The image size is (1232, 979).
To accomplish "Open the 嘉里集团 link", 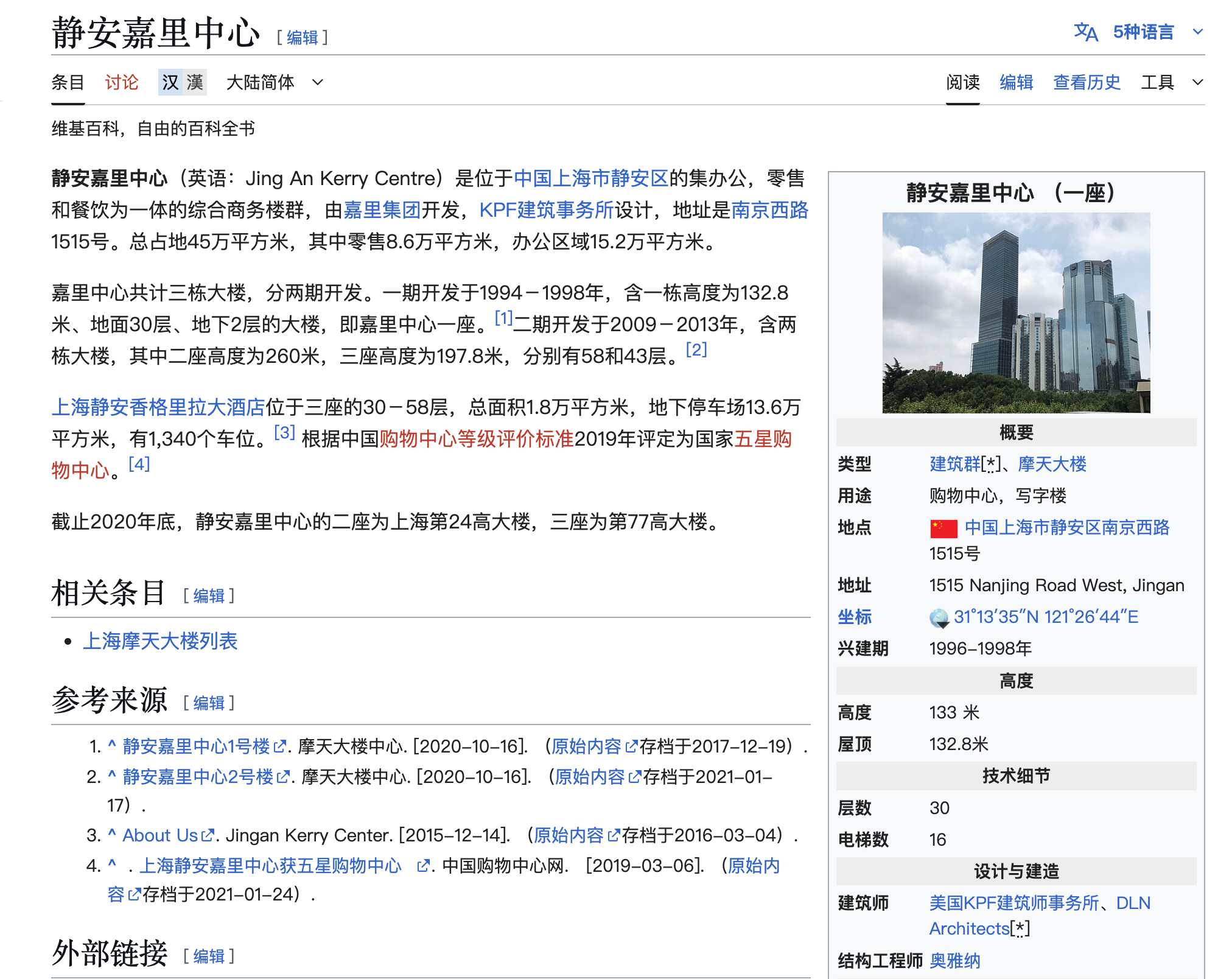I will pos(382,210).
